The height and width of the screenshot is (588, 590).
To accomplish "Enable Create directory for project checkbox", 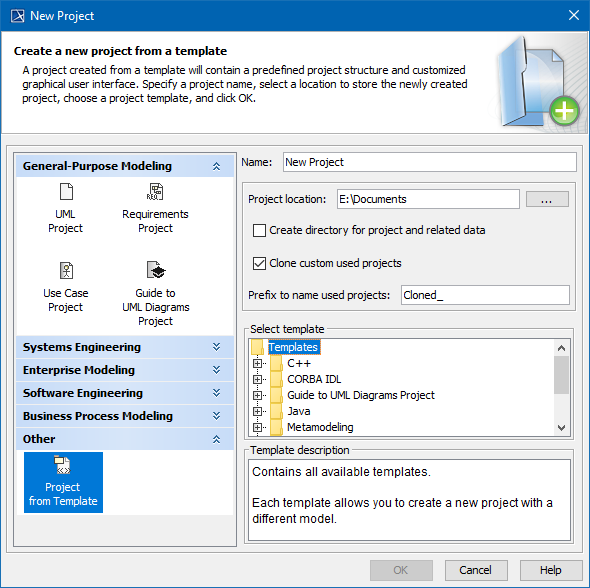I will point(259,230).
